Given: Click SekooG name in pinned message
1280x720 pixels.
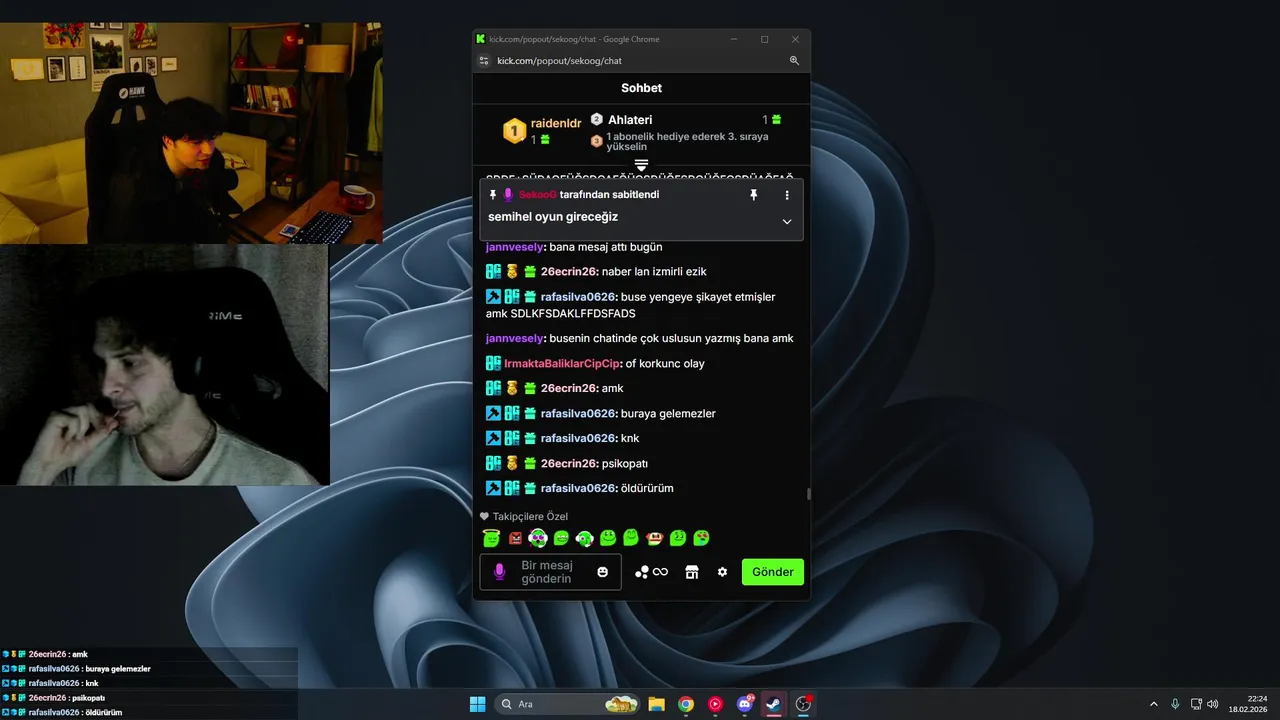Looking at the screenshot, I should 537,195.
